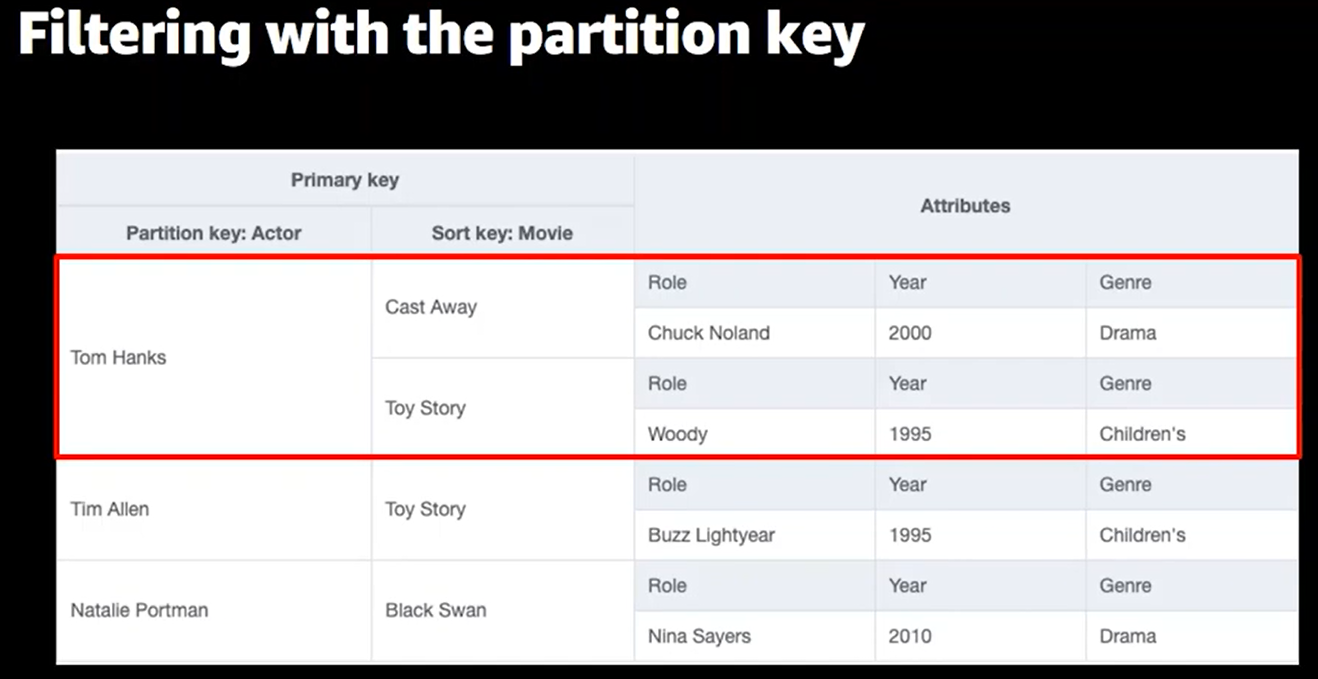Click the Toy Story cell under Tom Hanks
The height and width of the screenshot is (679, 1318).
click(503, 408)
